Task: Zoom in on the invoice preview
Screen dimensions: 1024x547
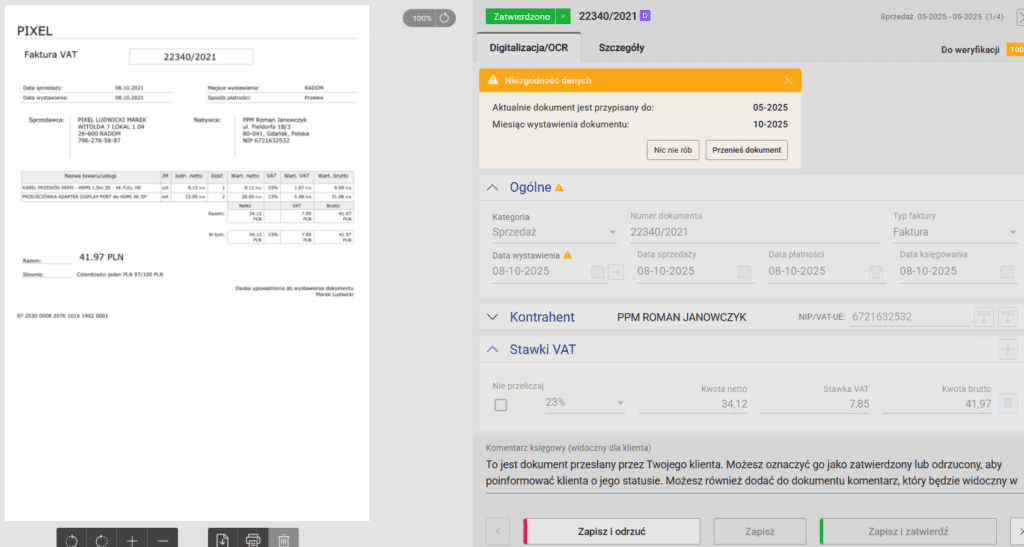Action: 132,540
